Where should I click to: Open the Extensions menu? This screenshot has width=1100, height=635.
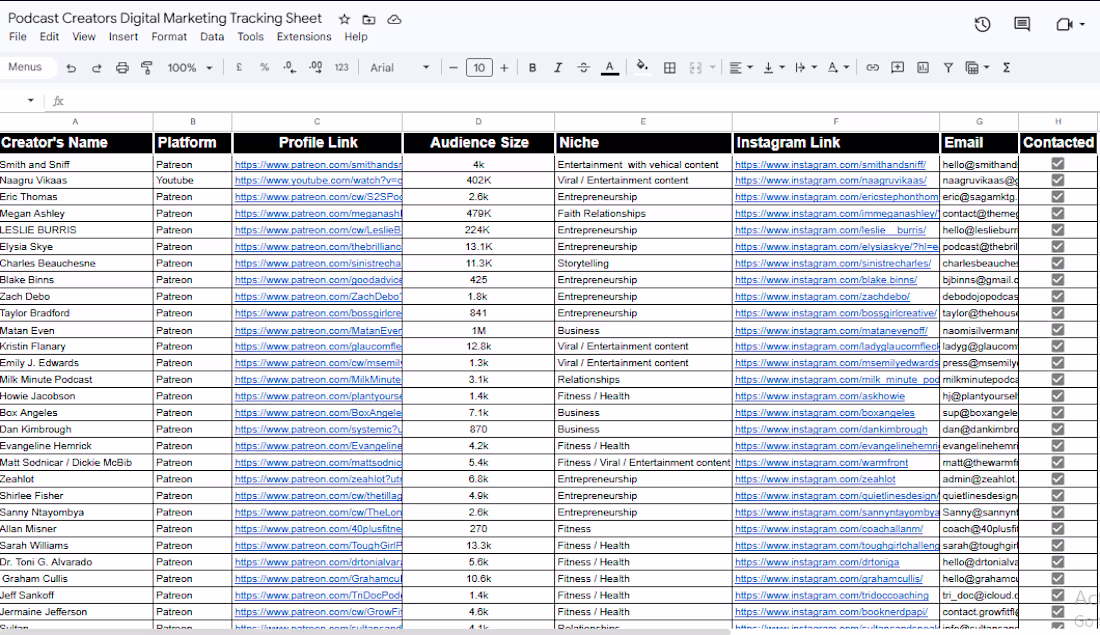pos(304,36)
